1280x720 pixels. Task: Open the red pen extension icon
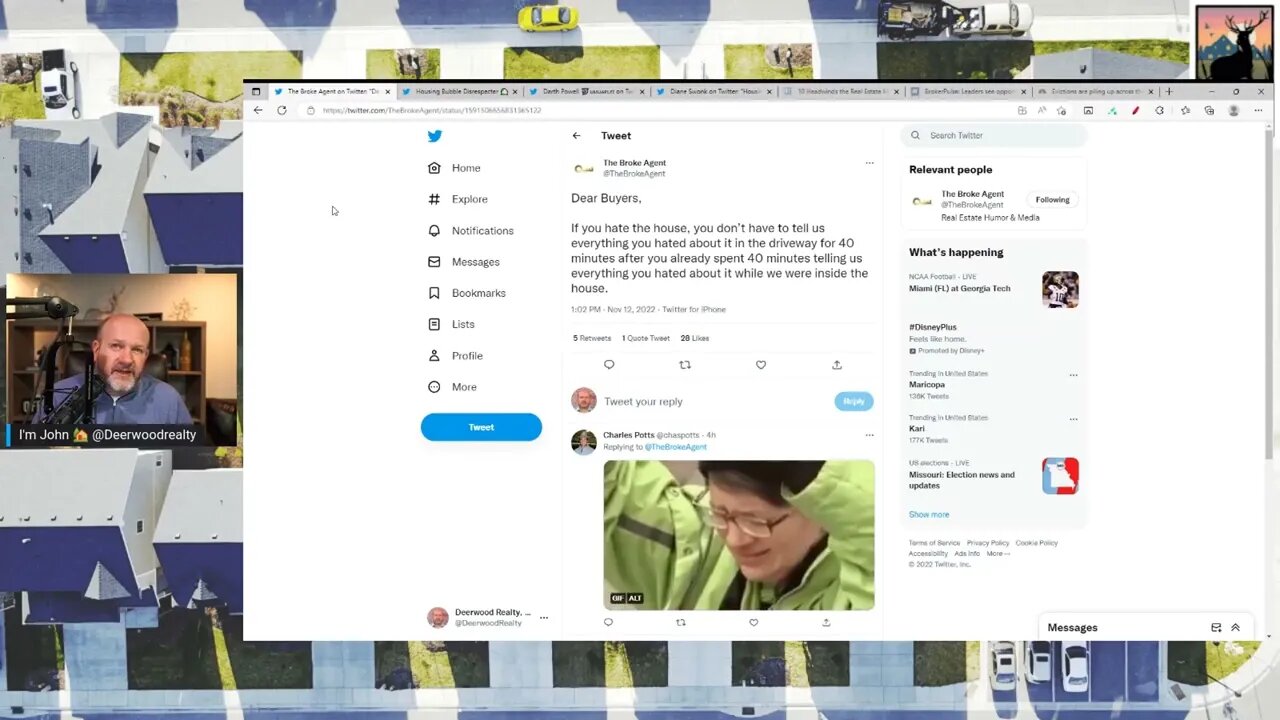coord(1136,110)
